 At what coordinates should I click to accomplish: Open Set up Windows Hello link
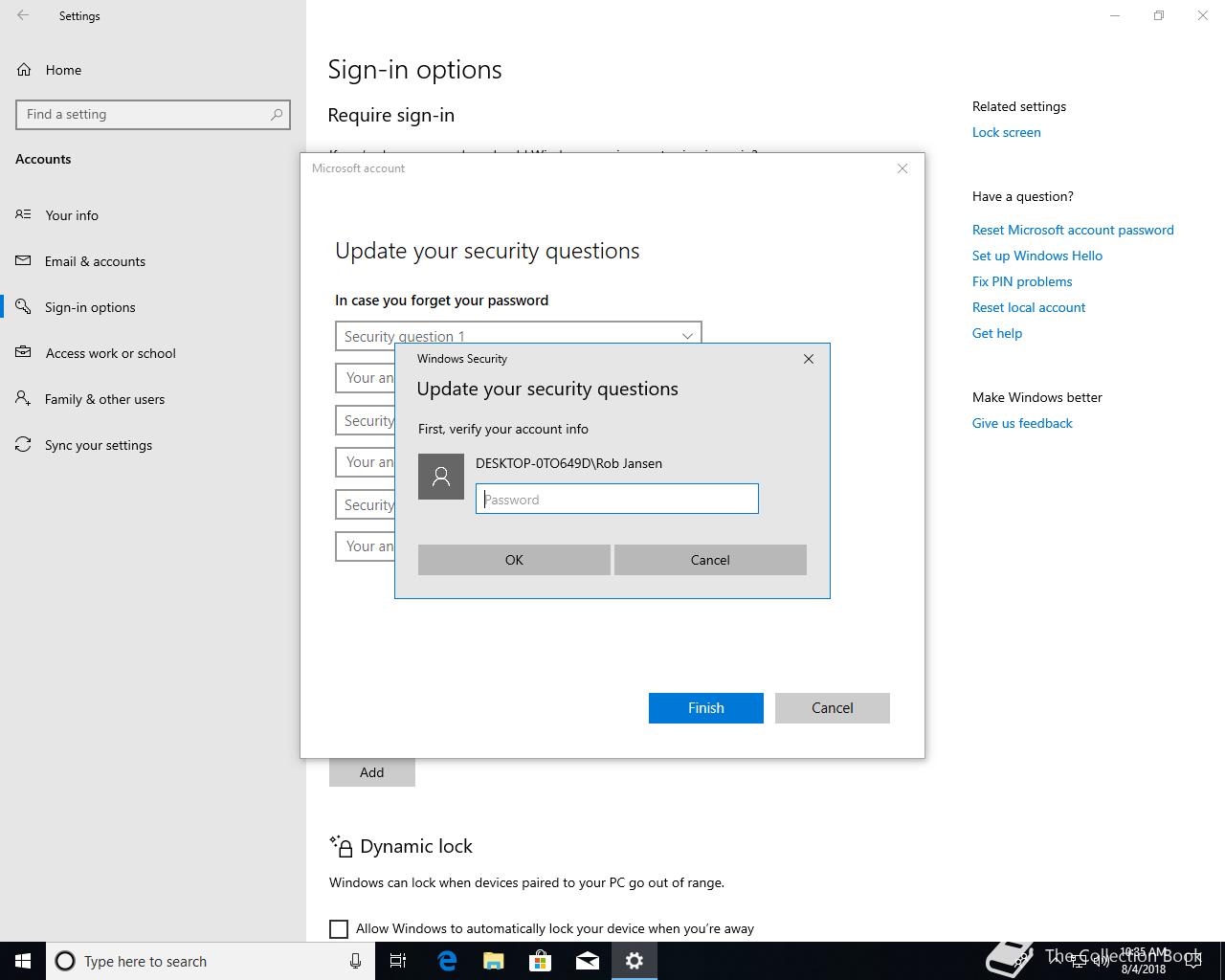pos(1037,256)
